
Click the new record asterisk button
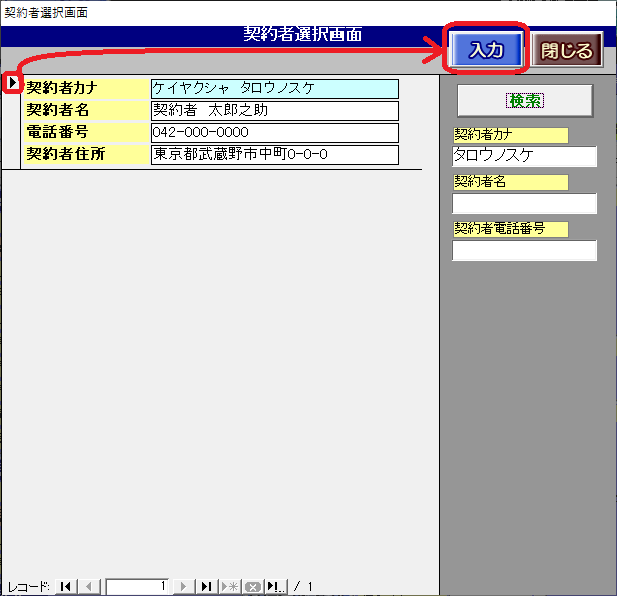230,587
